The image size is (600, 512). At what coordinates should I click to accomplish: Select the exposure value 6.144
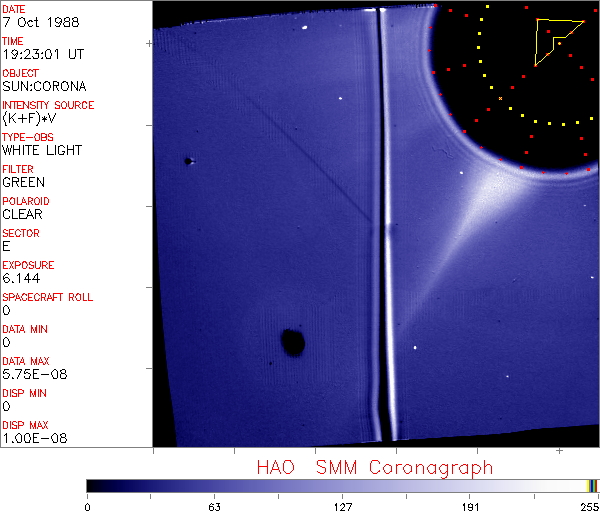coord(21,279)
